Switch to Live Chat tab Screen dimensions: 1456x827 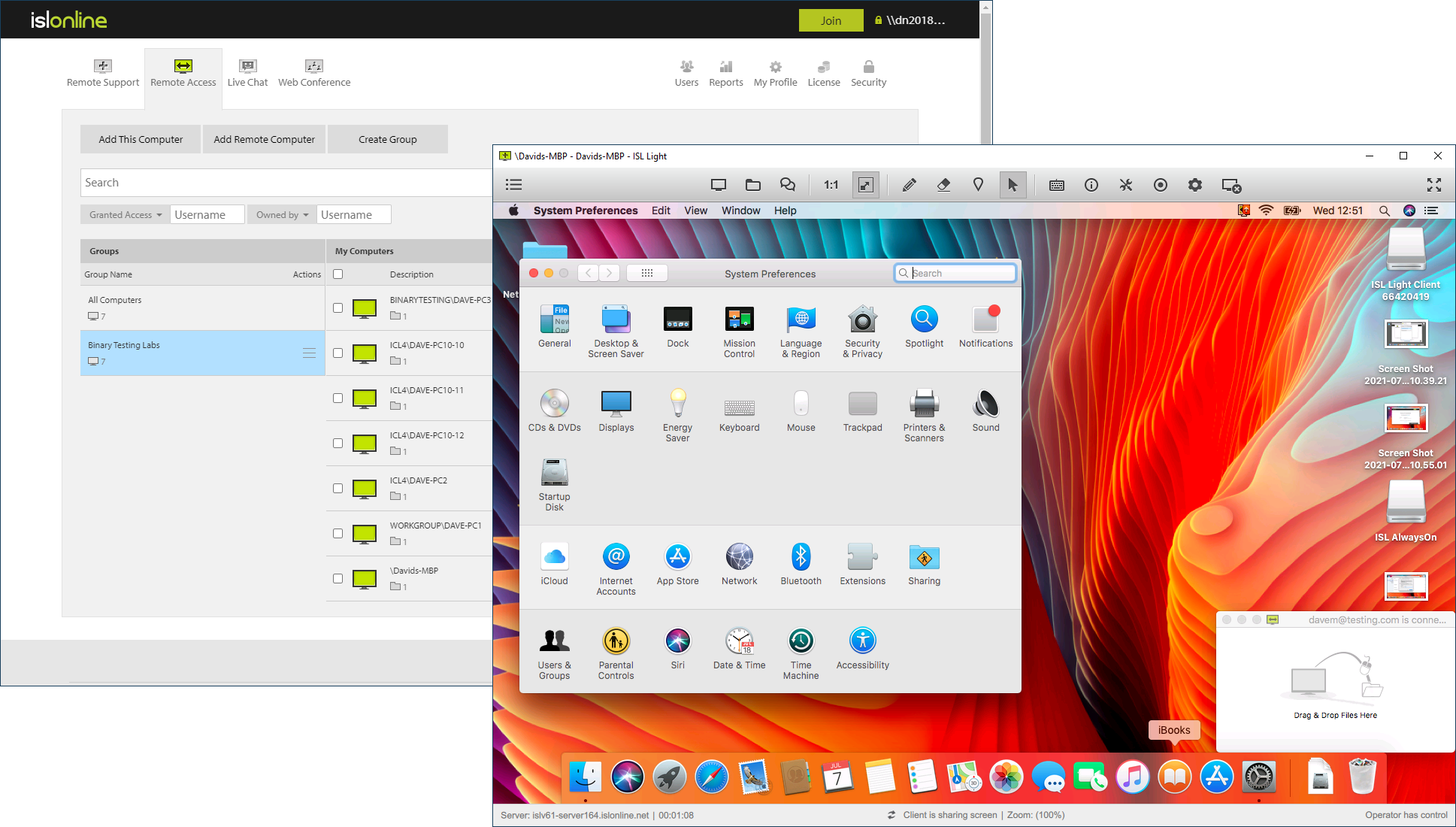tap(247, 73)
